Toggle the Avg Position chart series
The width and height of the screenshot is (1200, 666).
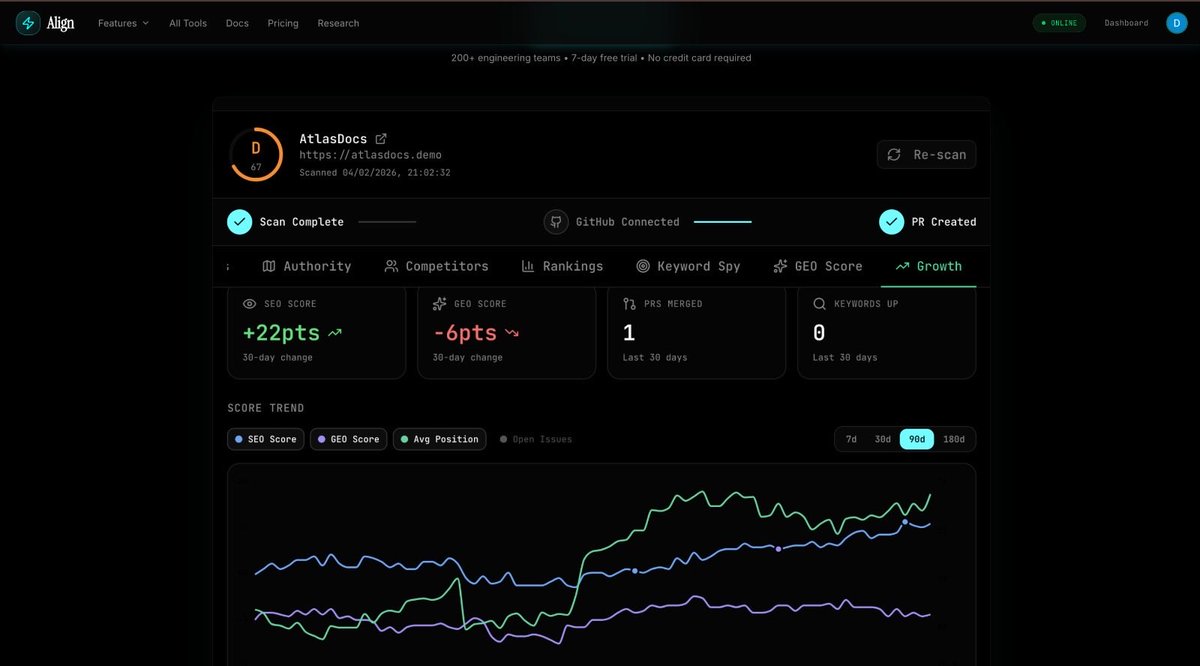440,439
